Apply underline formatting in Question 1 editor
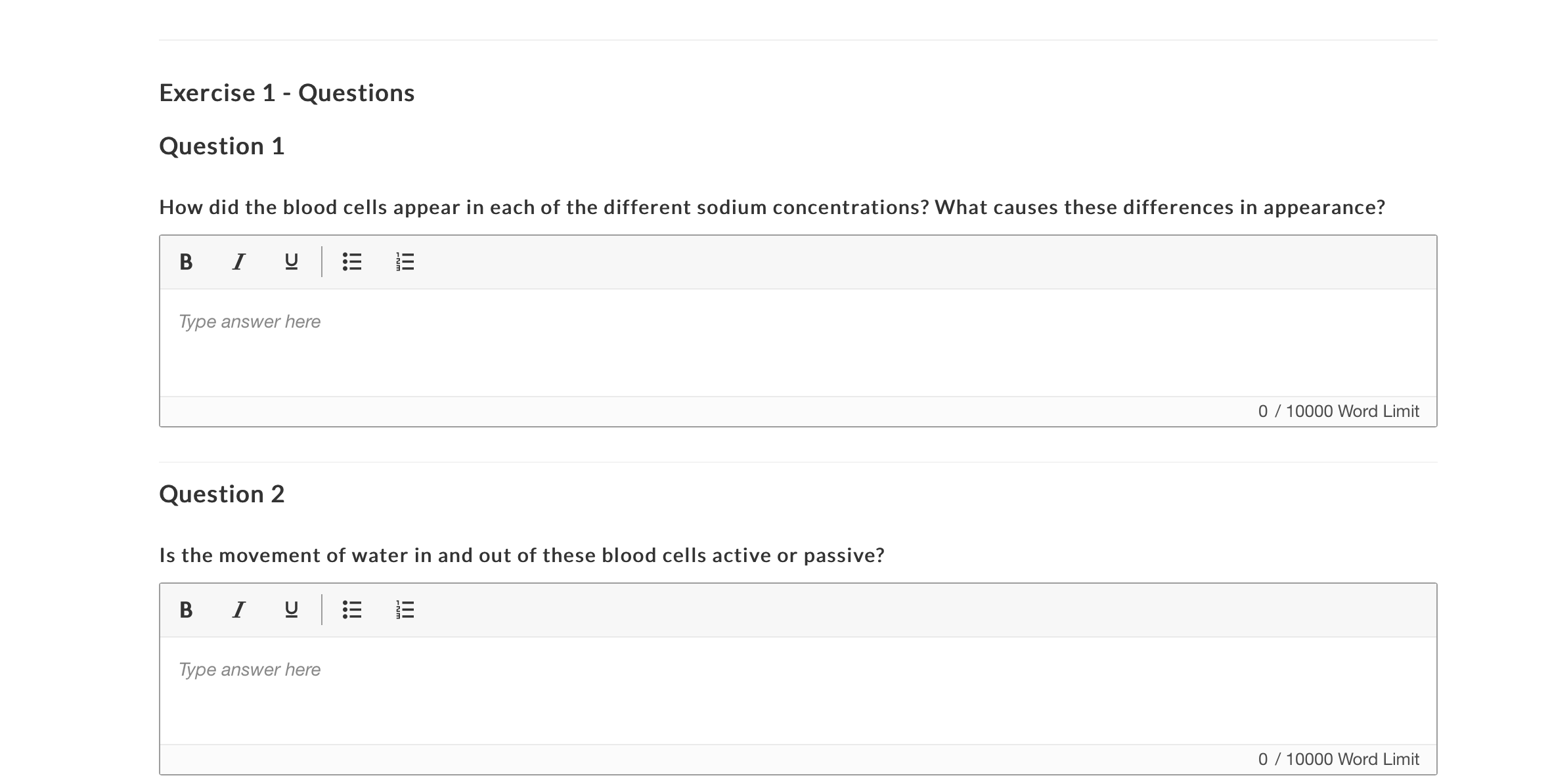This screenshot has width=1550, height=784. pyautogui.click(x=290, y=262)
